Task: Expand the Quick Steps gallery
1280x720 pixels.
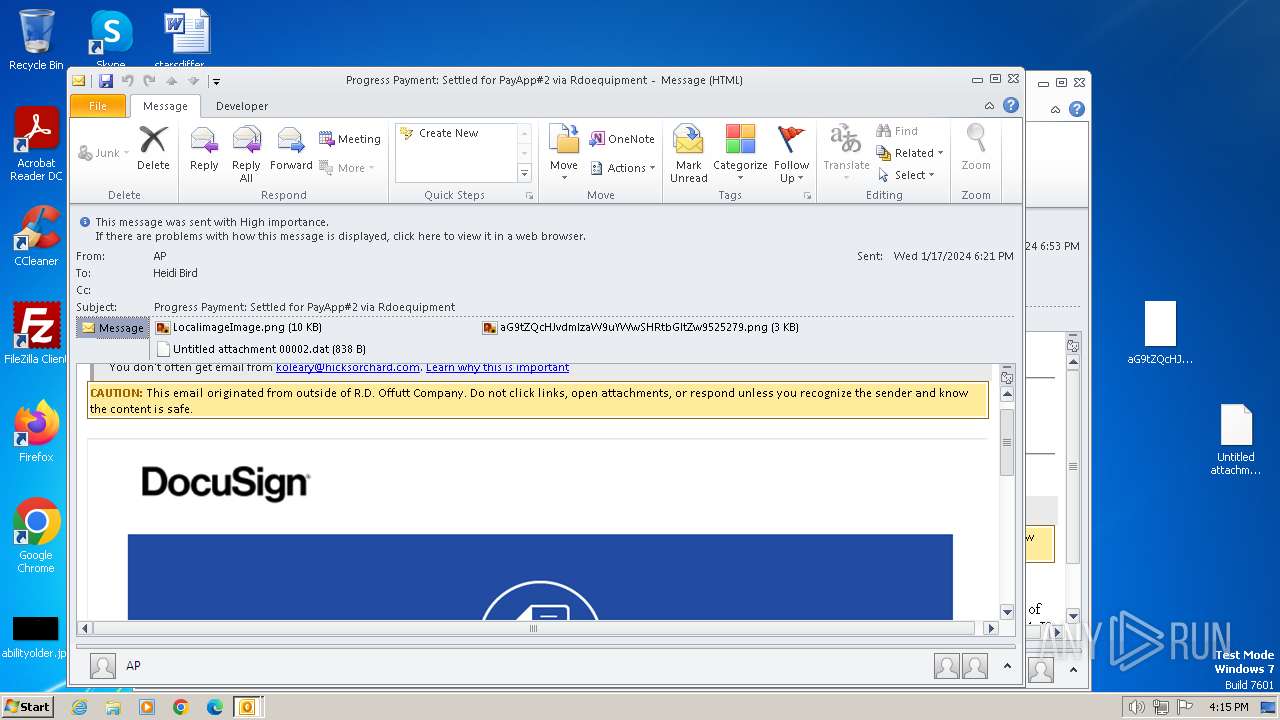Action: [524, 174]
